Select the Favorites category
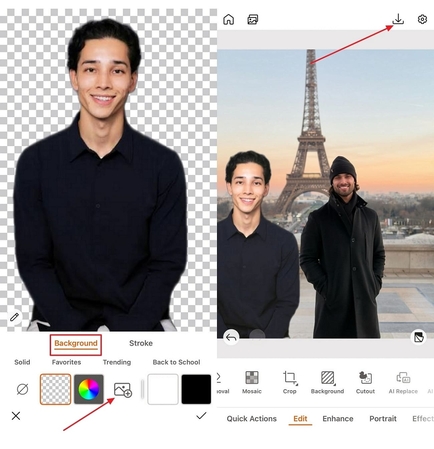Image resolution: width=434 pixels, height=449 pixels. [66, 362]
